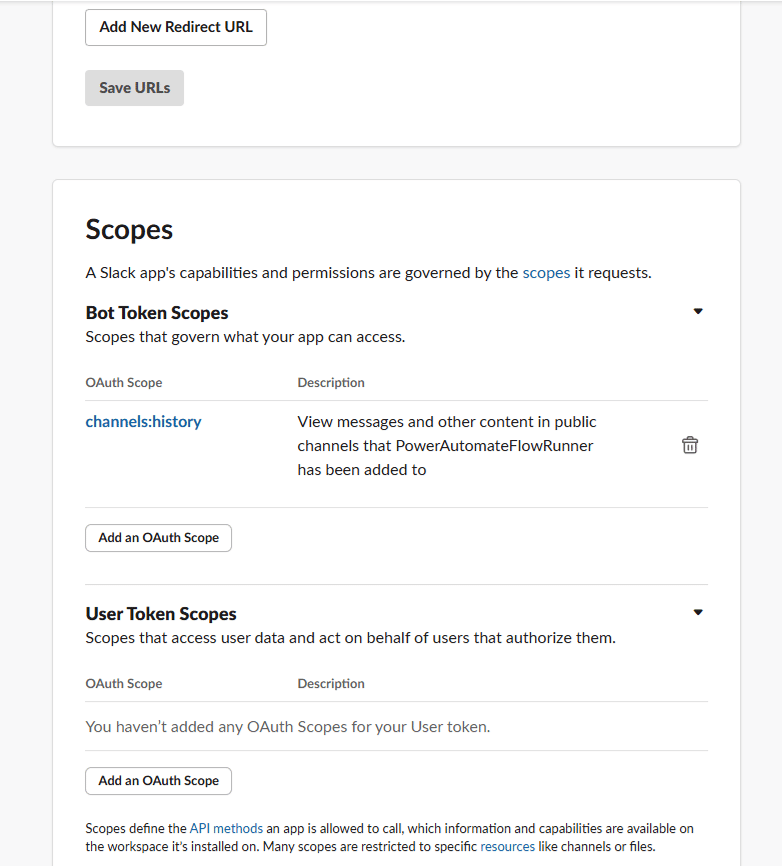782x866 pixels.
Task: Open the 'scopes' documentation link
Action: 546,272
